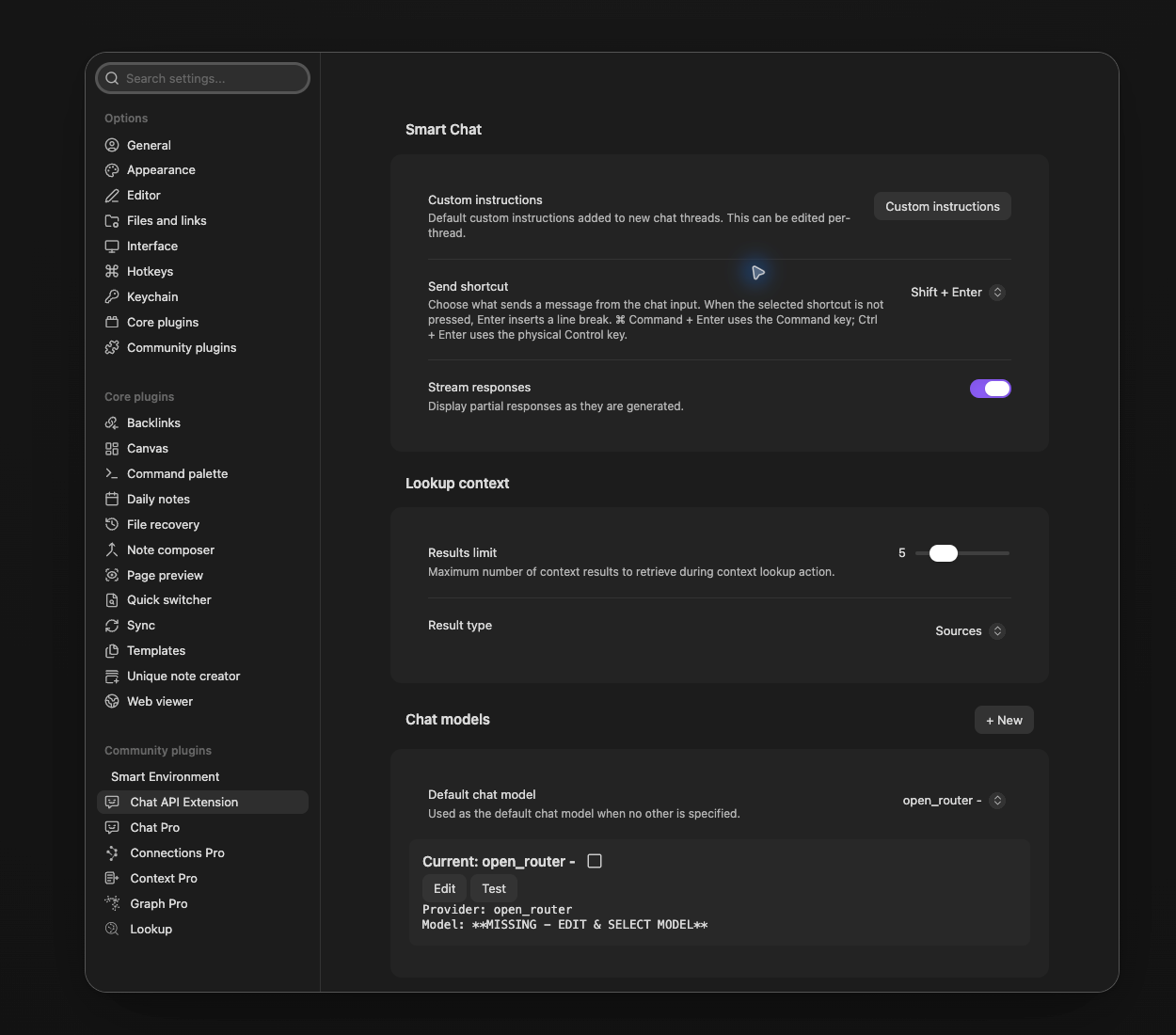The width and height of the screenshot is (1176, 1035).
Task: Select the Templates settings entry
Action: (202, 651)
